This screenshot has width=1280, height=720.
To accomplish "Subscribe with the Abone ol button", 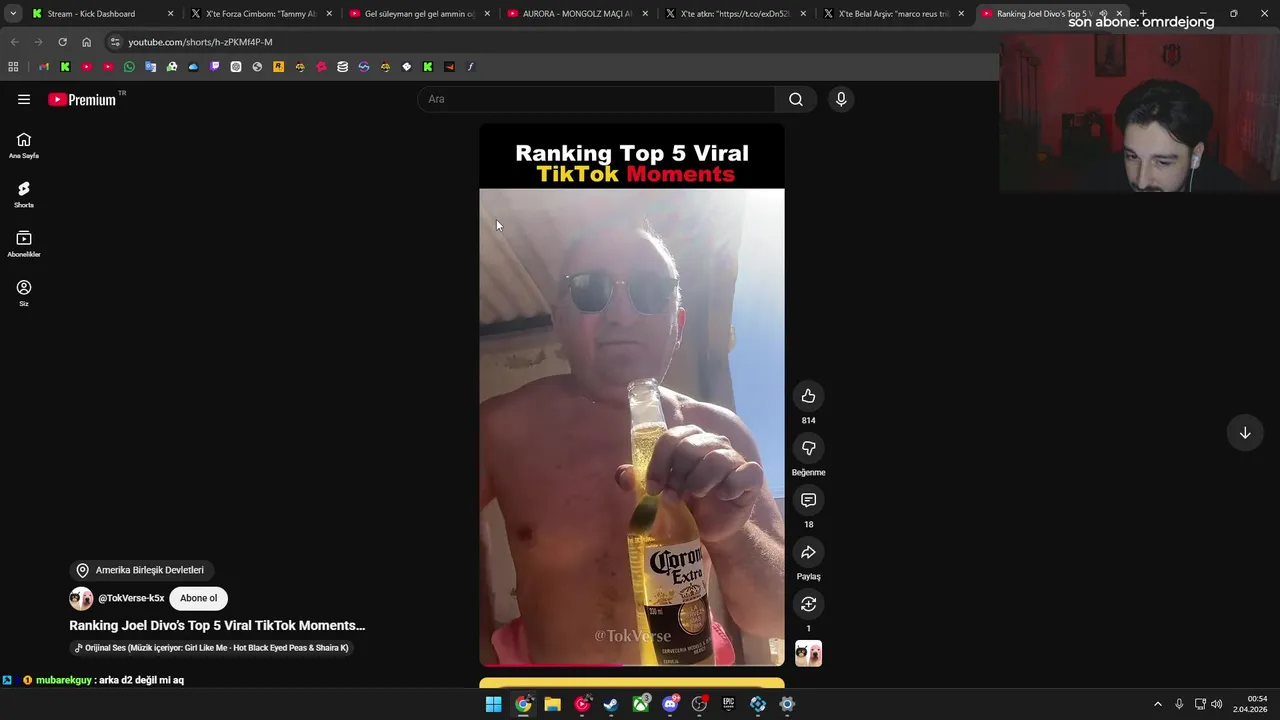I will pyautogui.click(x=198, y=598).
